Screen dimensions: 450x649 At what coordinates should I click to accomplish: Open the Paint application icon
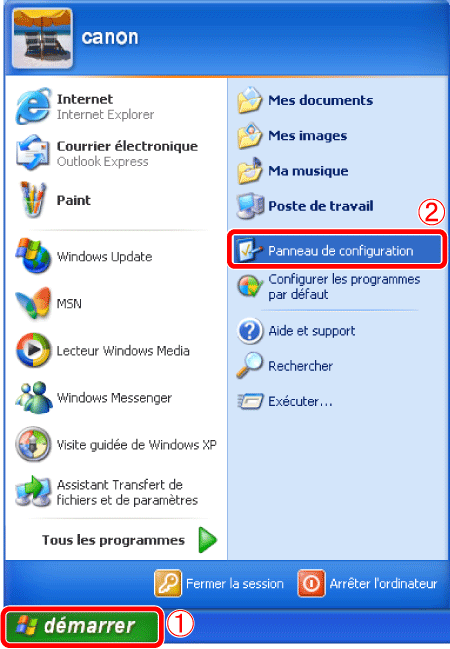33,200
